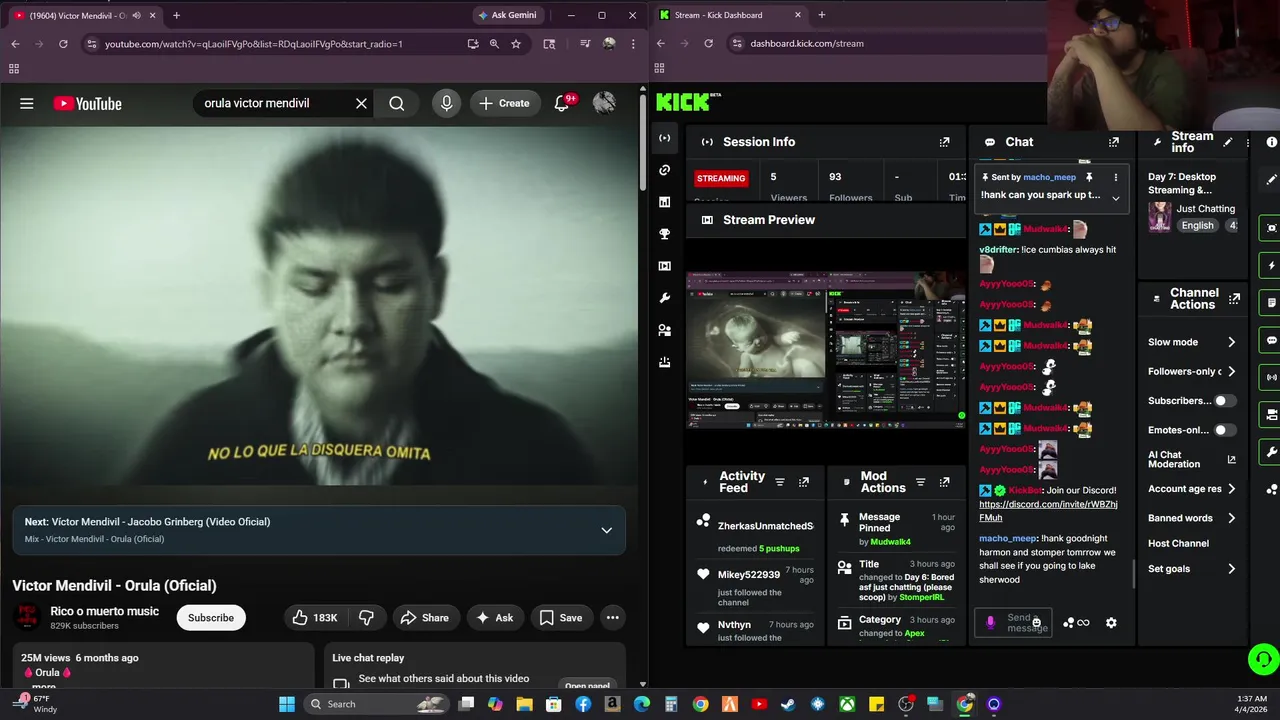Edit Stream info with pencil icon

coord(1228,142)
